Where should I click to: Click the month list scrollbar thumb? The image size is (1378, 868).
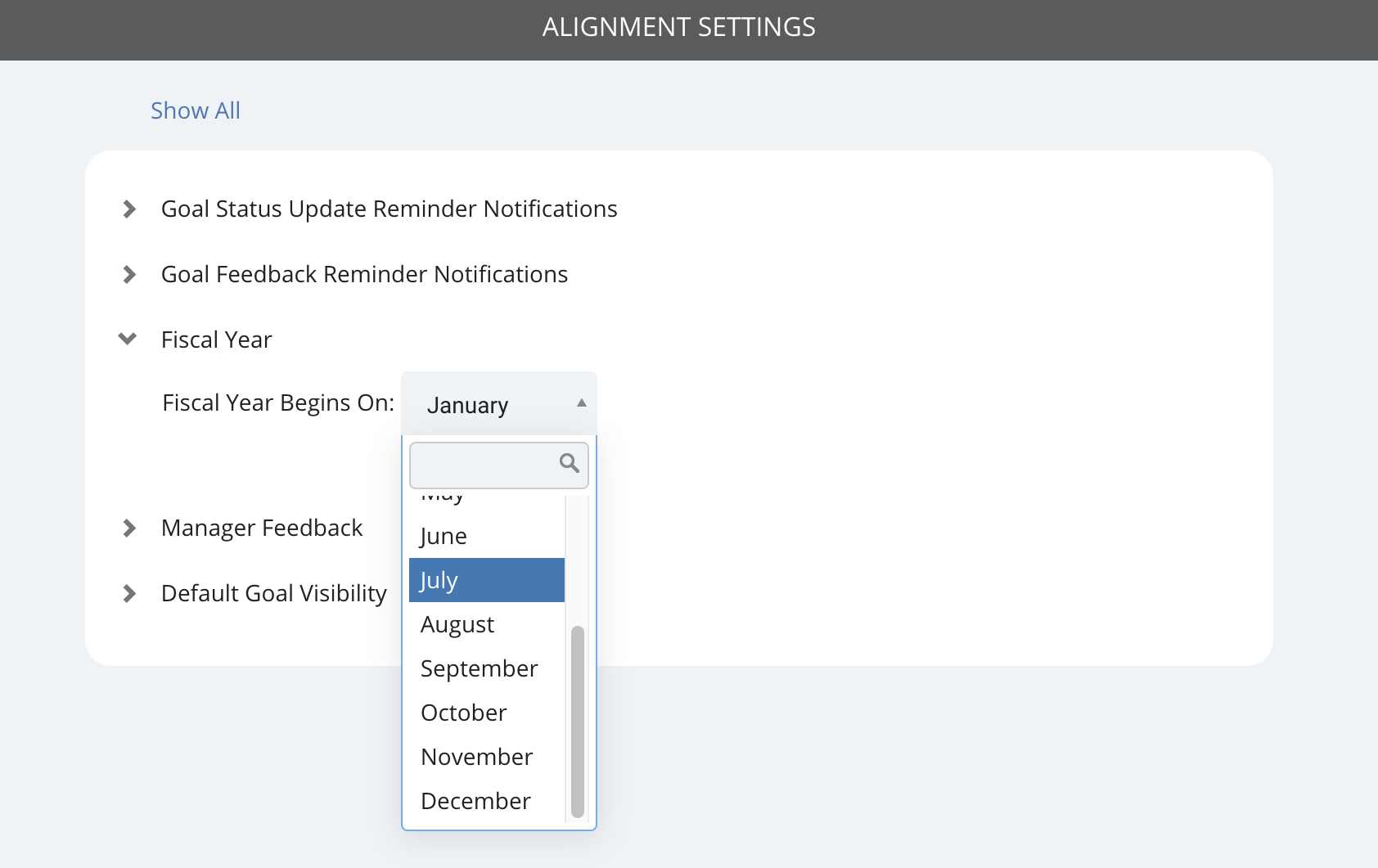(578, 722)
